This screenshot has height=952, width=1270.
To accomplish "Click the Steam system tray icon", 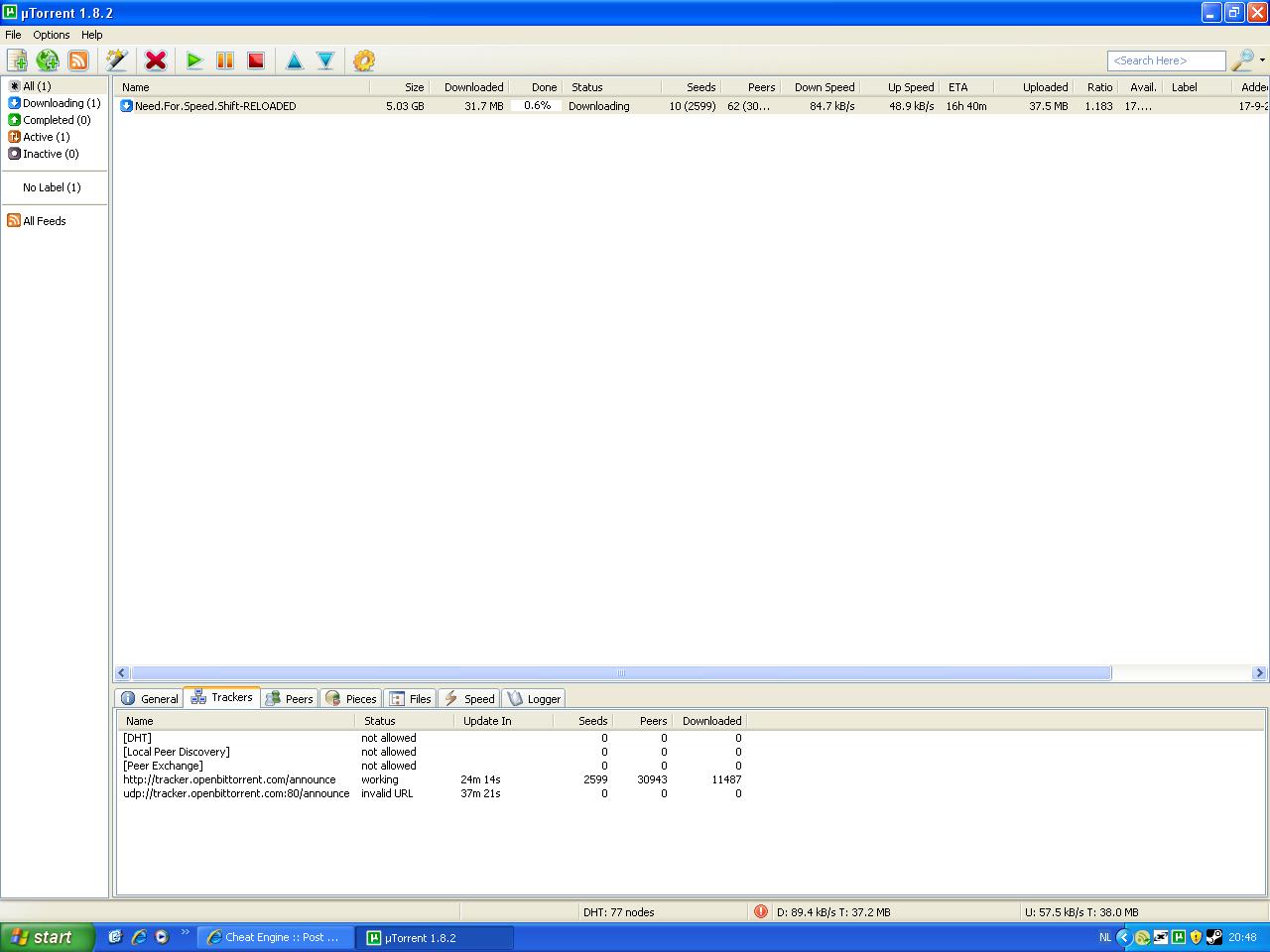I will pos(1213,937).
